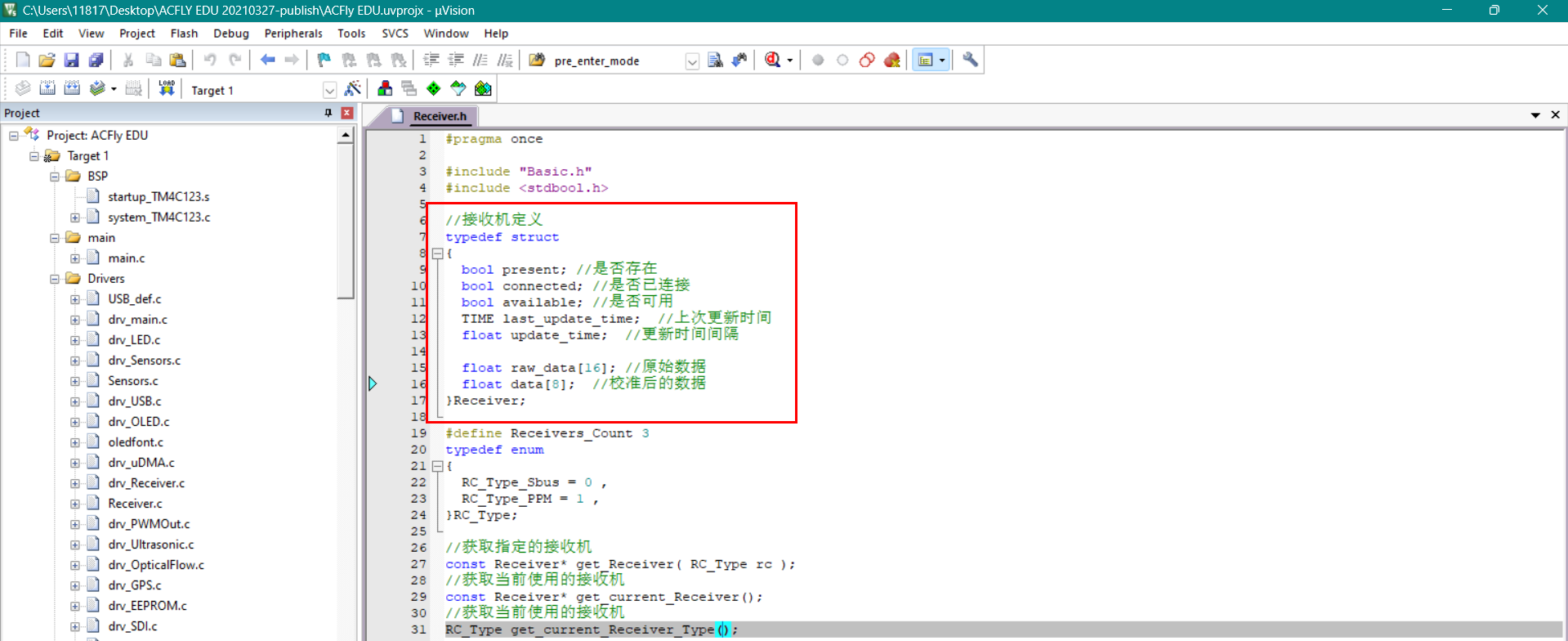This screenshot has width=1568, height=641.
Task: Toggle auto-hide pin on Project panel
Action: coord(328,113)
